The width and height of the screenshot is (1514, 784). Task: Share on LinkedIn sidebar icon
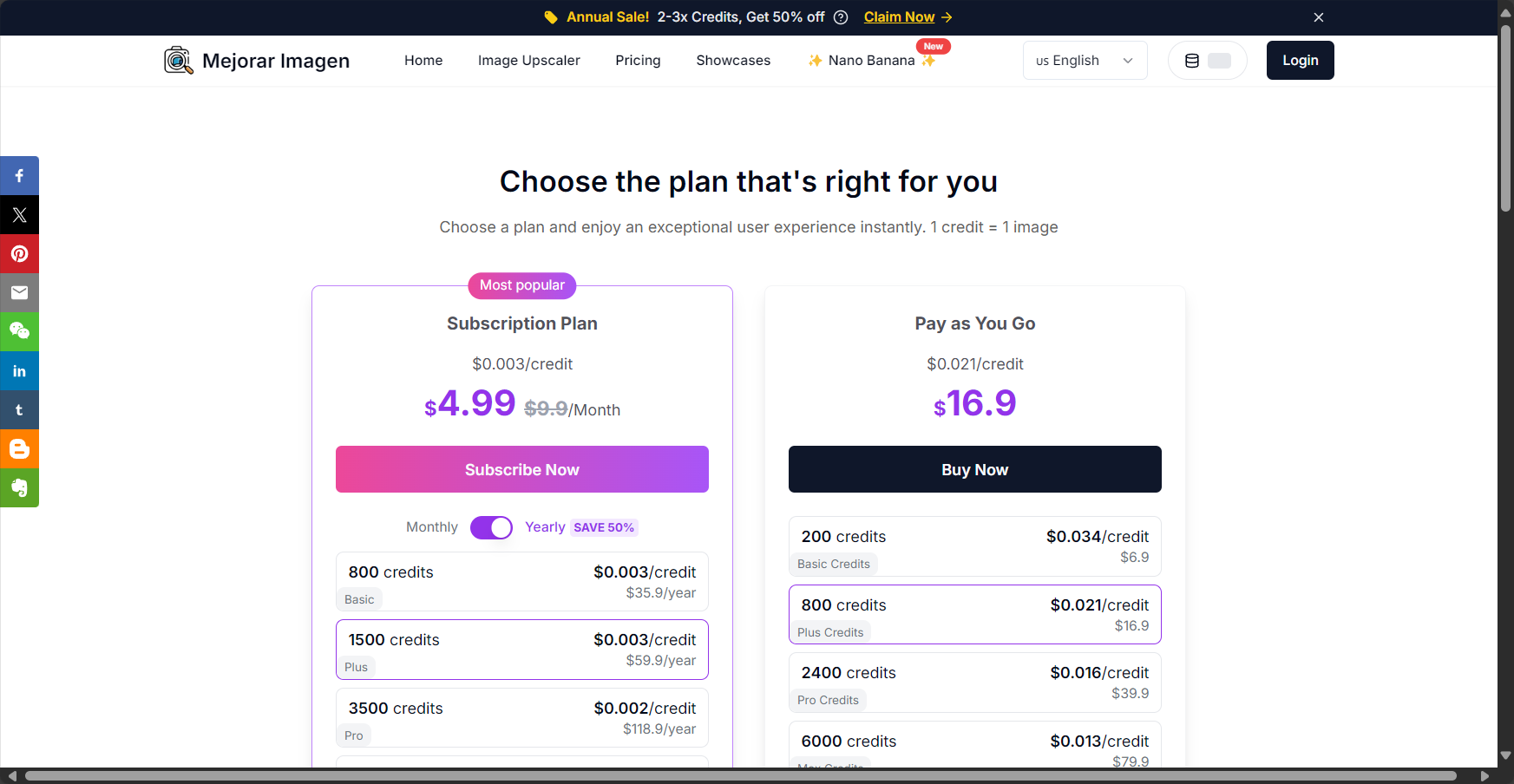click(19, 370)
